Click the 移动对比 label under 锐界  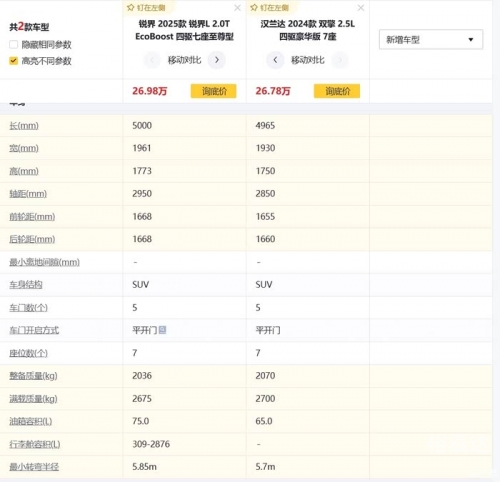tap(184, 60)
